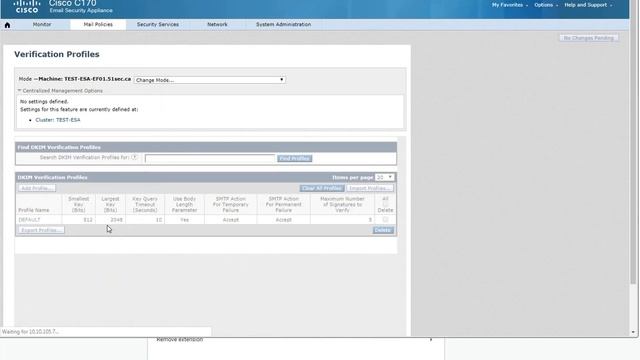
Task: Click the Delete button
Action: tap(383, 230)
